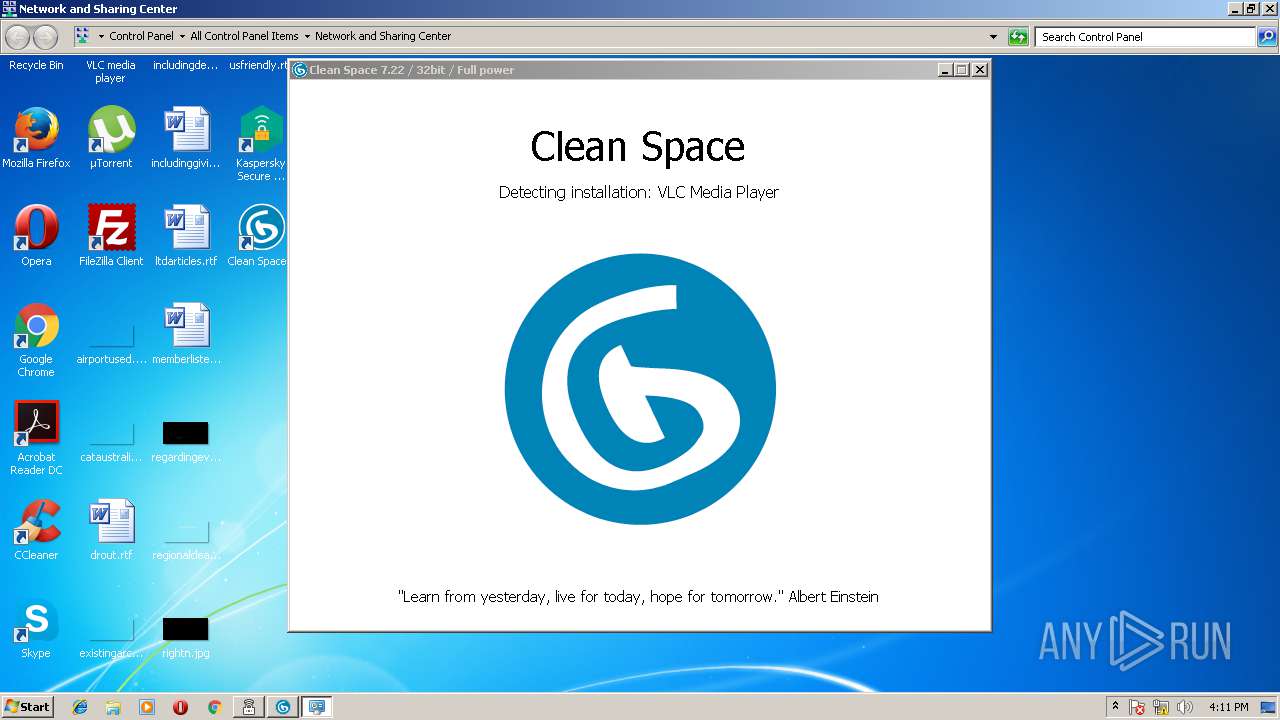Select ltdarticles.rtf document on desktop
The height and width of the screenshot is (720, 1280).
(186, 236)
